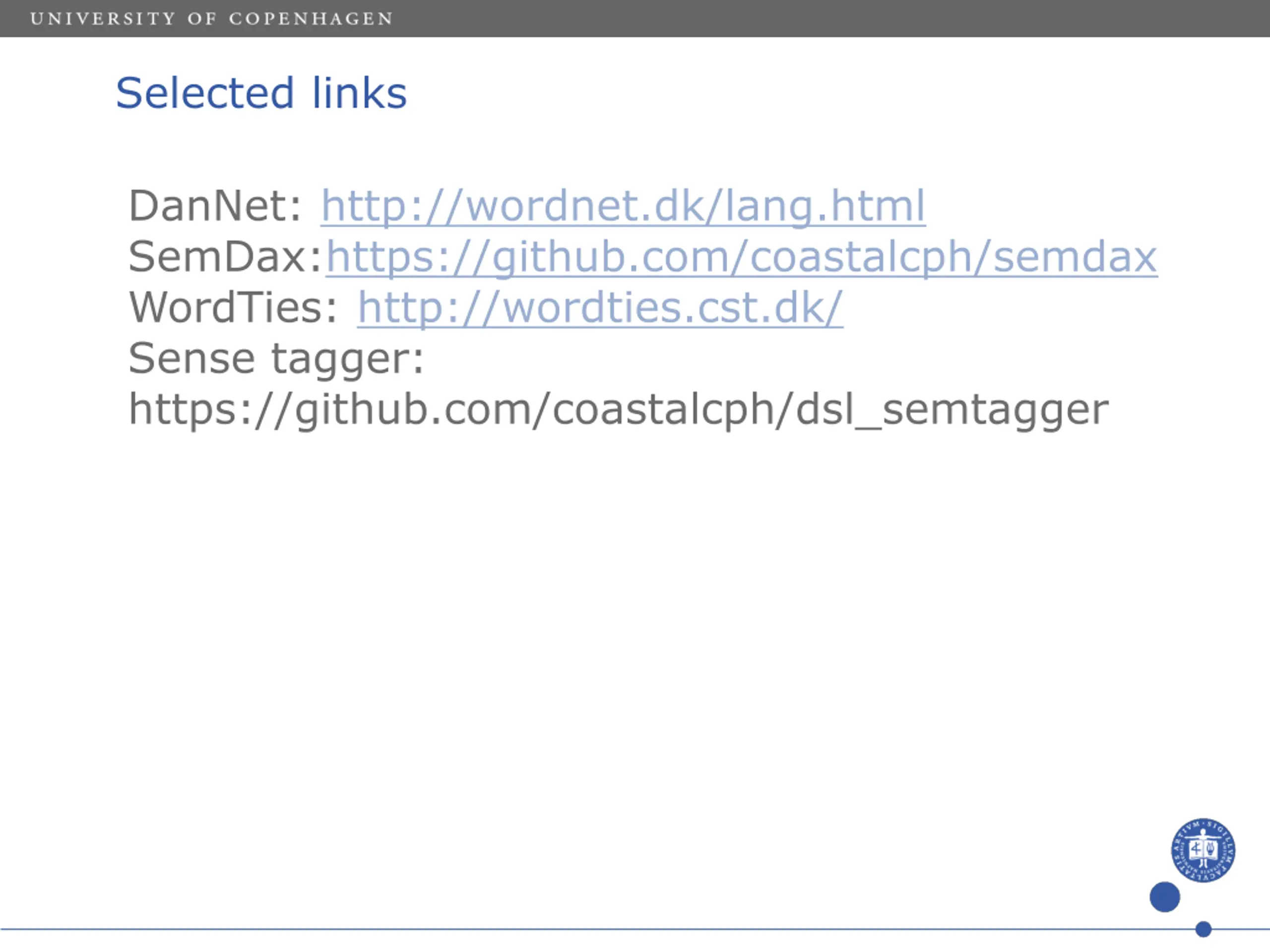The height and width of the screenshot is (952, 1270).
Task: Click 'lang.html' in the DanNet link
Action: [825, 206]
